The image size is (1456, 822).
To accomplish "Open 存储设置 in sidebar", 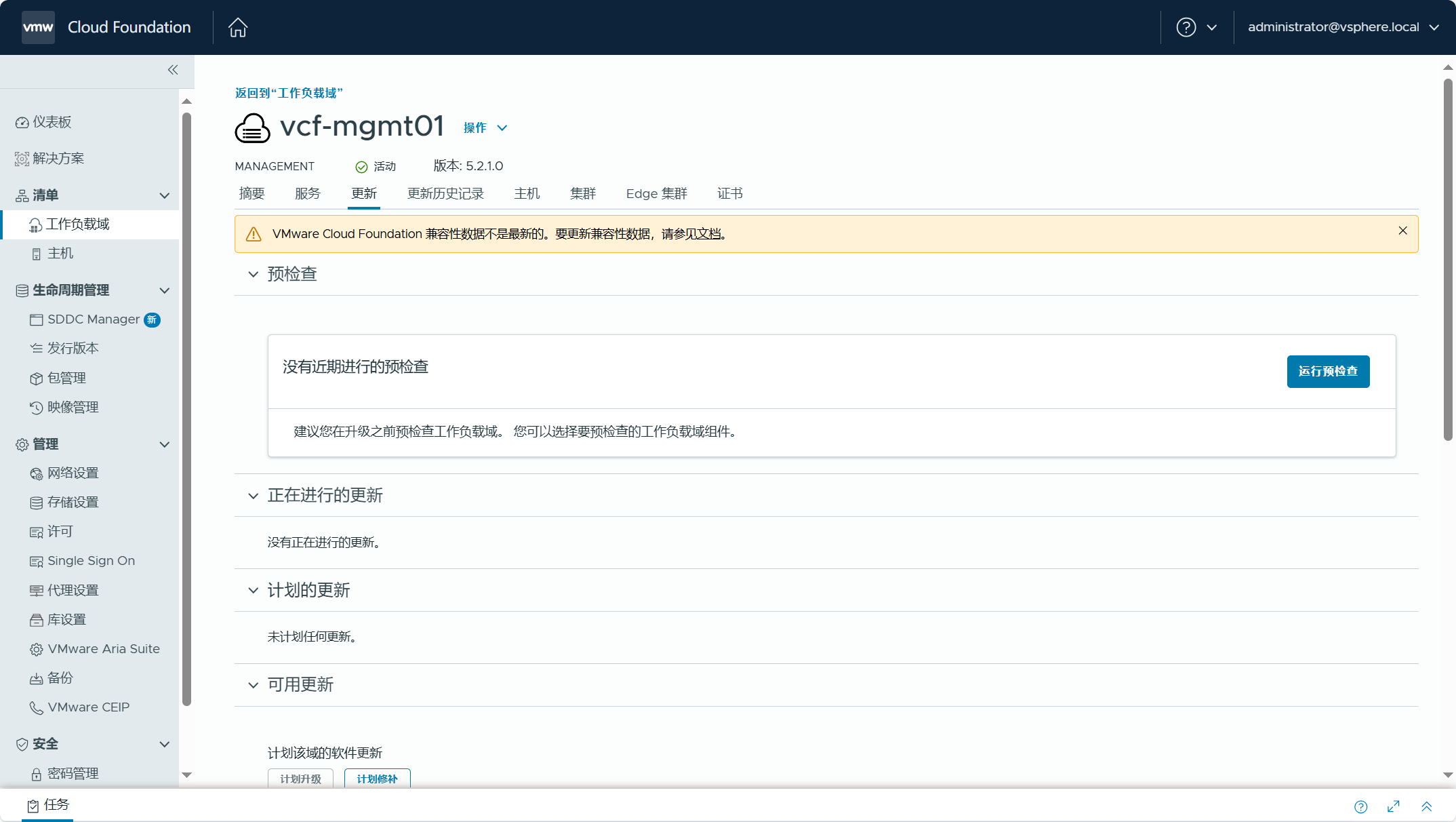I will coord(64,502).
